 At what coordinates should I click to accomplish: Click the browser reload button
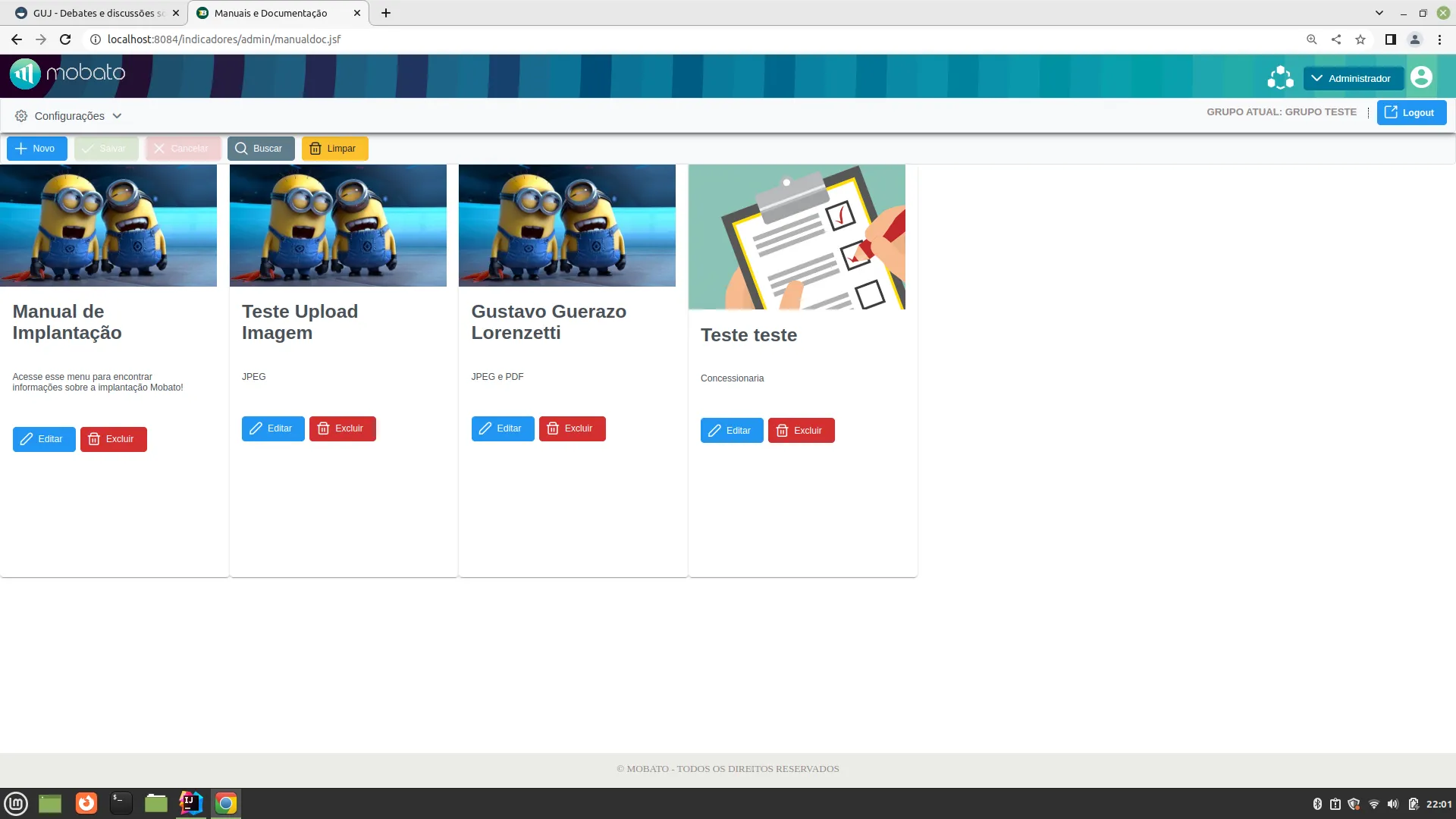coord(65,39)
